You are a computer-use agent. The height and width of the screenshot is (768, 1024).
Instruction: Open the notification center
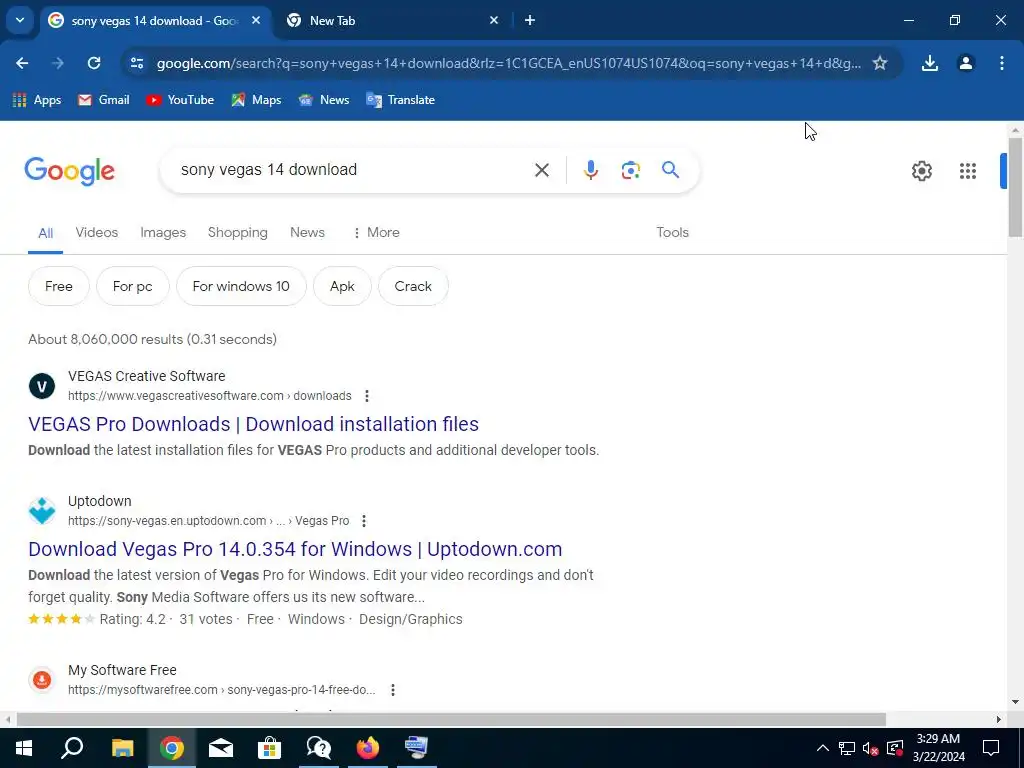991,748
